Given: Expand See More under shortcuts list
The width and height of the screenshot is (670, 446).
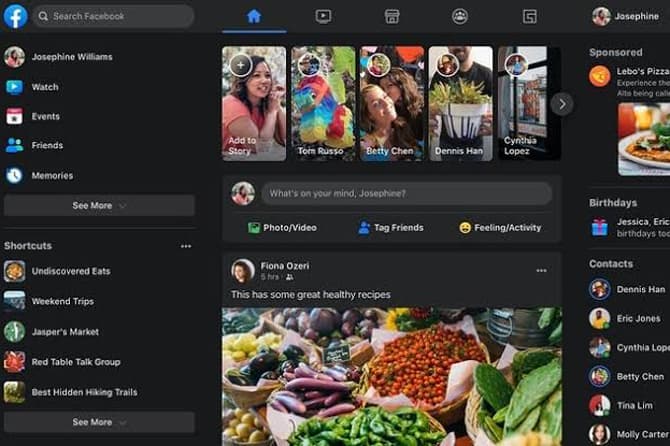Looking at the screenshot, I should click(99, 422).
